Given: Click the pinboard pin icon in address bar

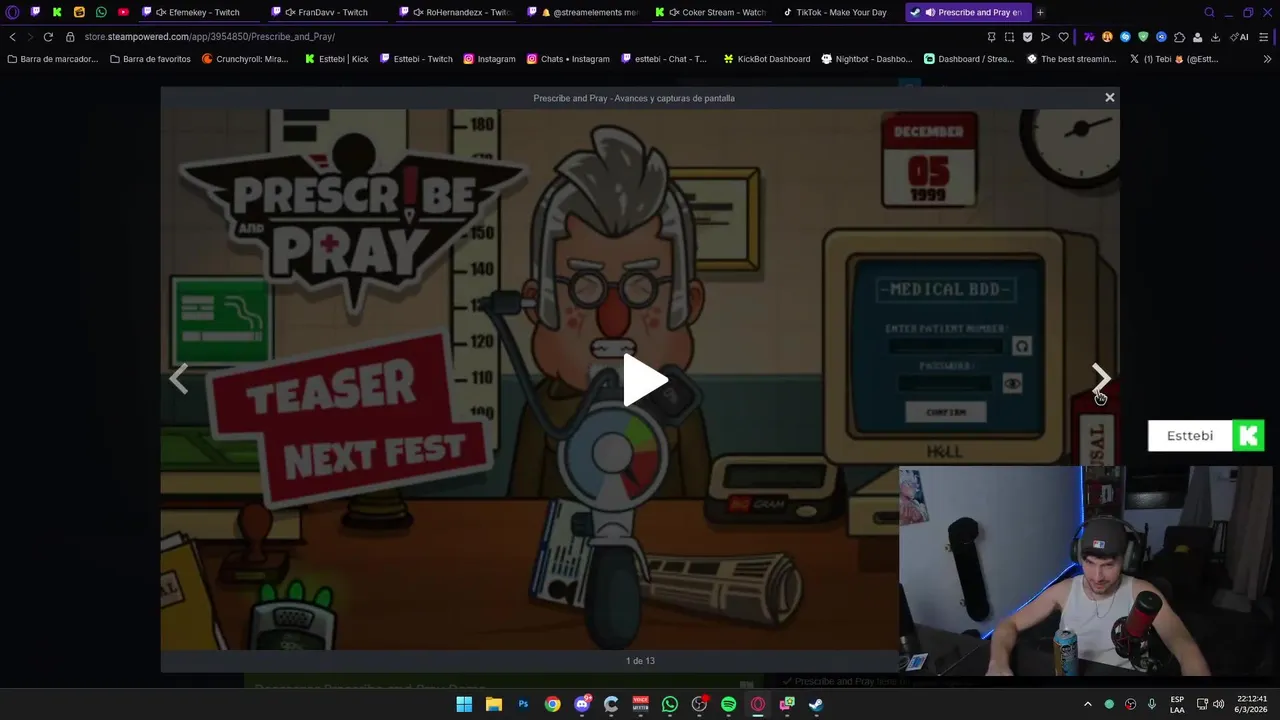Looking at the screenshot, I should (991, 37).
